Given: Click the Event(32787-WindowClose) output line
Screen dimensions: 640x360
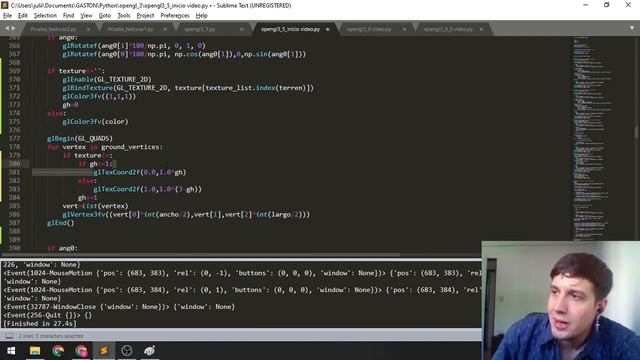Looking at the screenshot, I should pyautogui.click(x=119, y=307).
